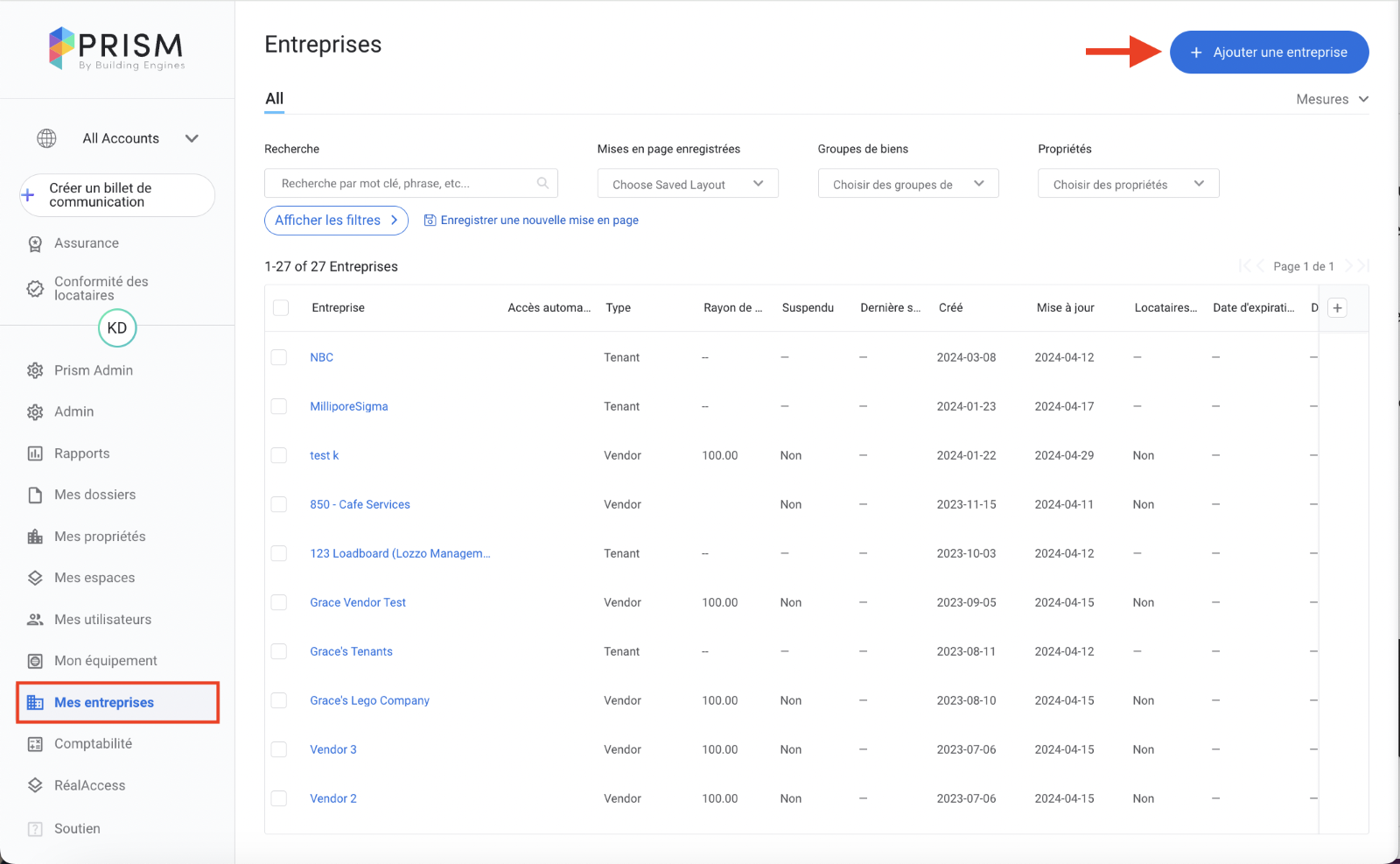The image size is (1400, 864).
Task: Click the plus icon to add a column
Action: pyautogui.click(x=1337, y=308)
